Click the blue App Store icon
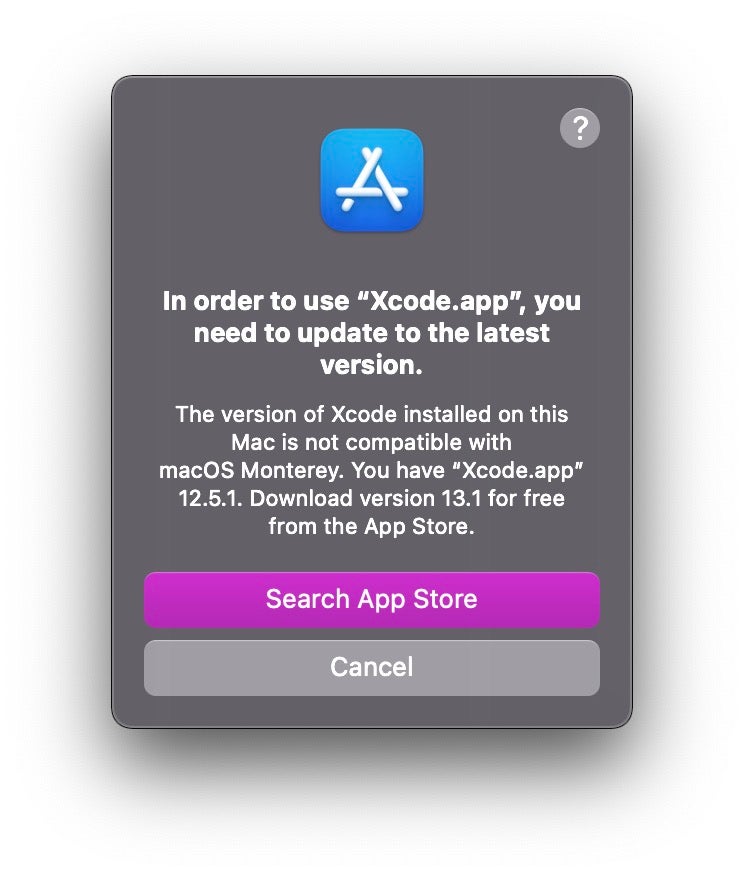744x876 pixels. tap(371, 180)
